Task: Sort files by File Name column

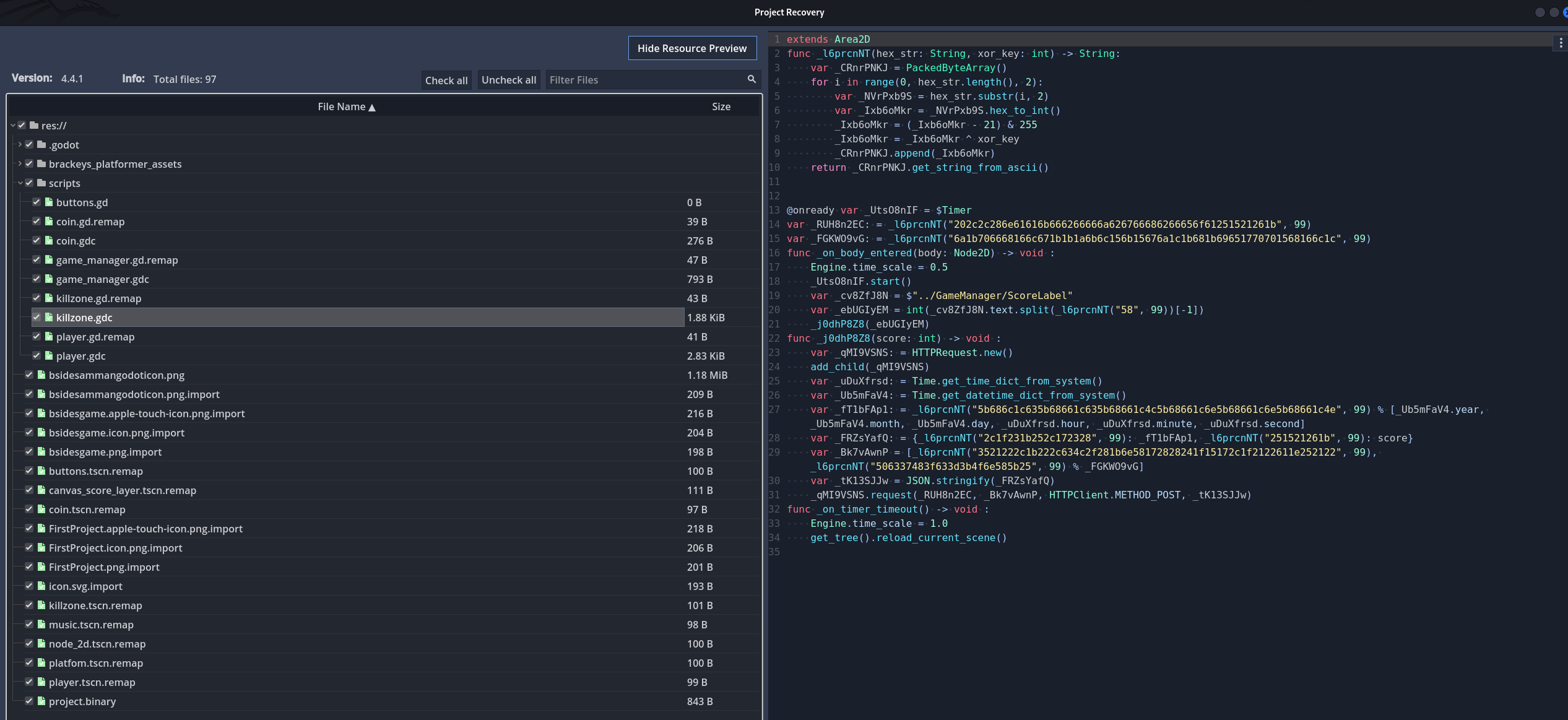Action: pos(347,106)
